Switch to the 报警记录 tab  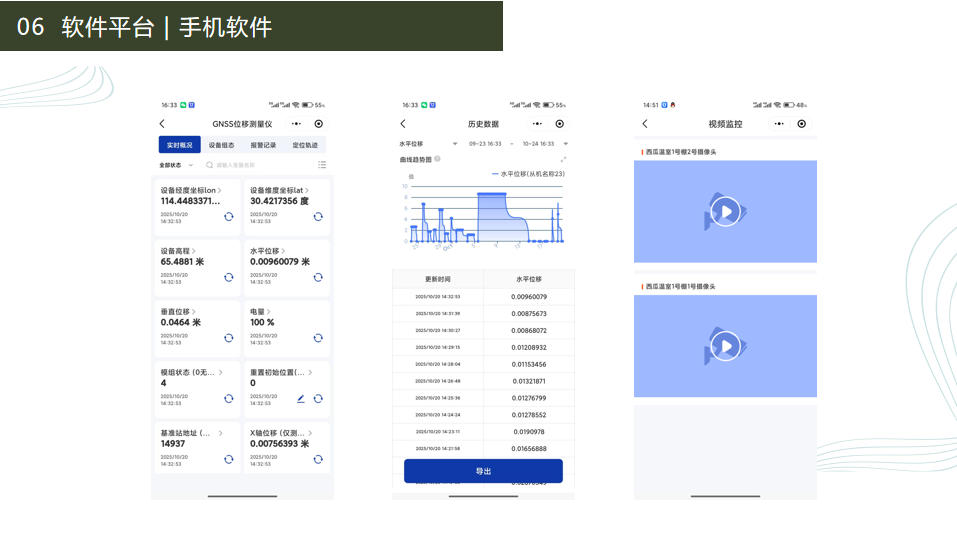263,145
